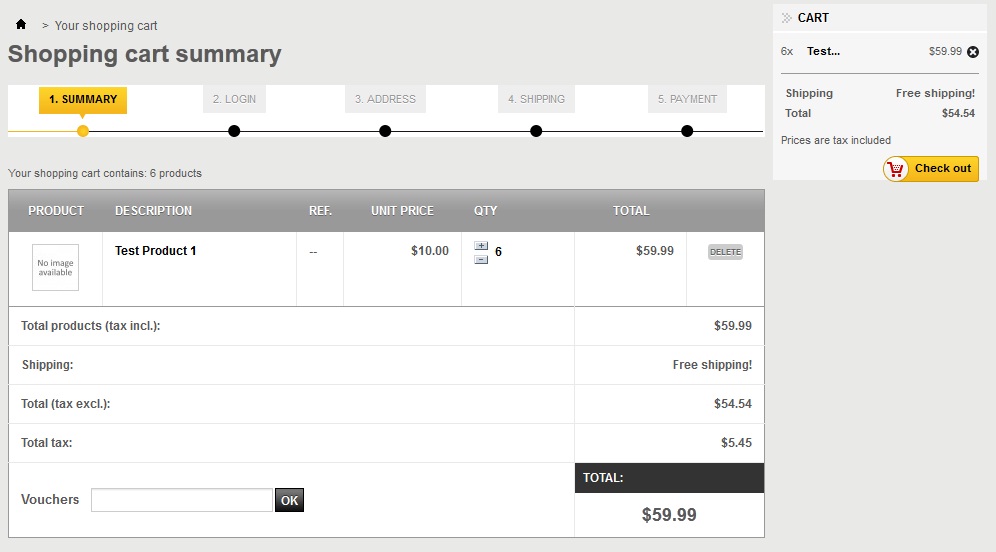Click the yellow Summary progress dot
The width and height of the screenshot is (996, 552).
pos(83,131)
